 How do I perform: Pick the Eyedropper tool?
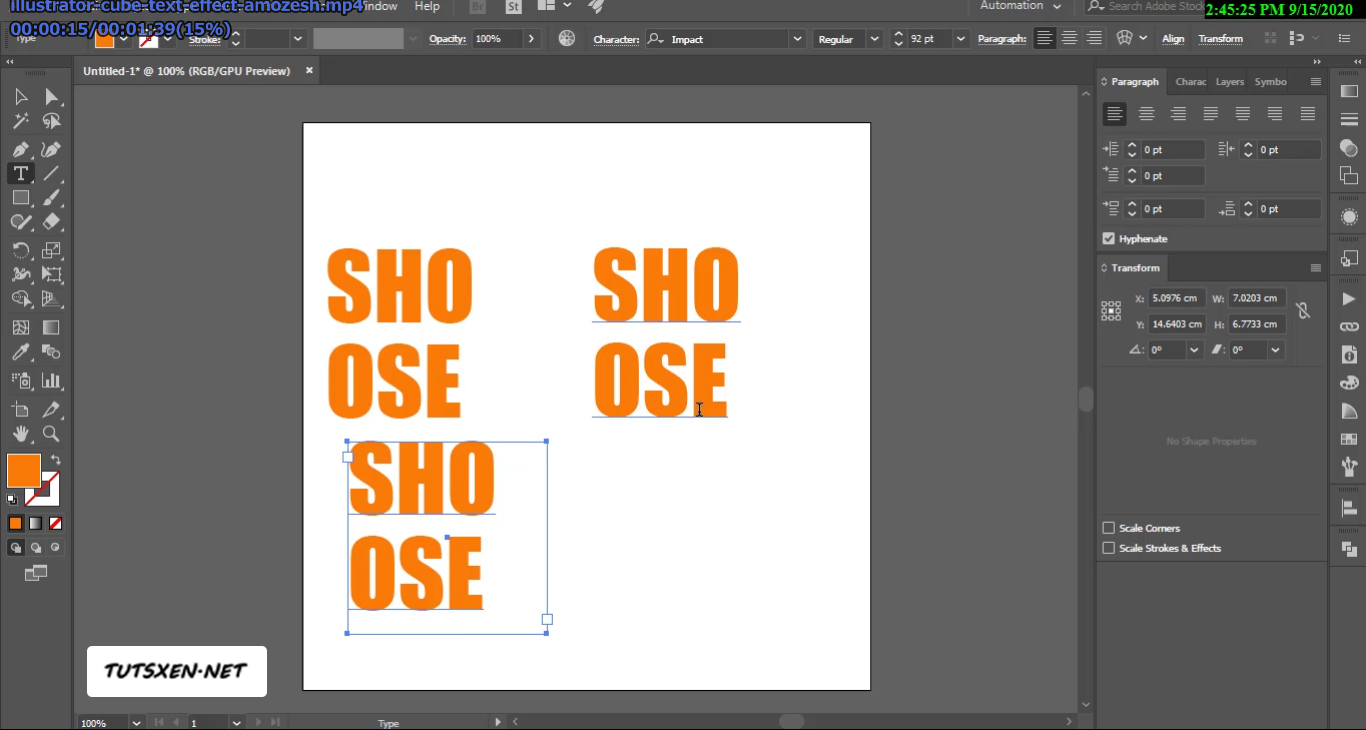coord(20,352)
